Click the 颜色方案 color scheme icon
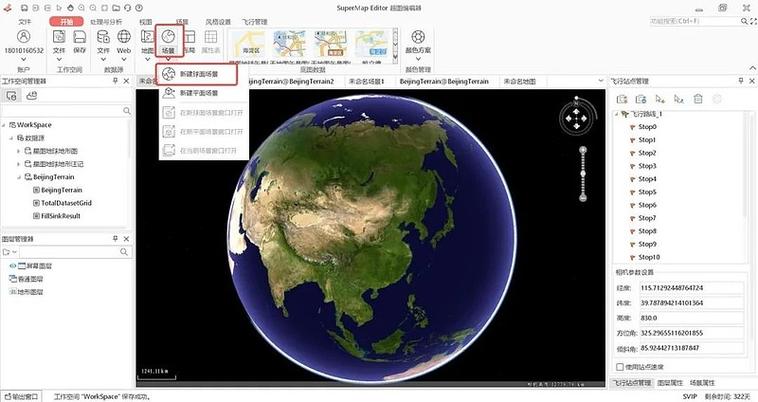 click(x=418, y=36)
